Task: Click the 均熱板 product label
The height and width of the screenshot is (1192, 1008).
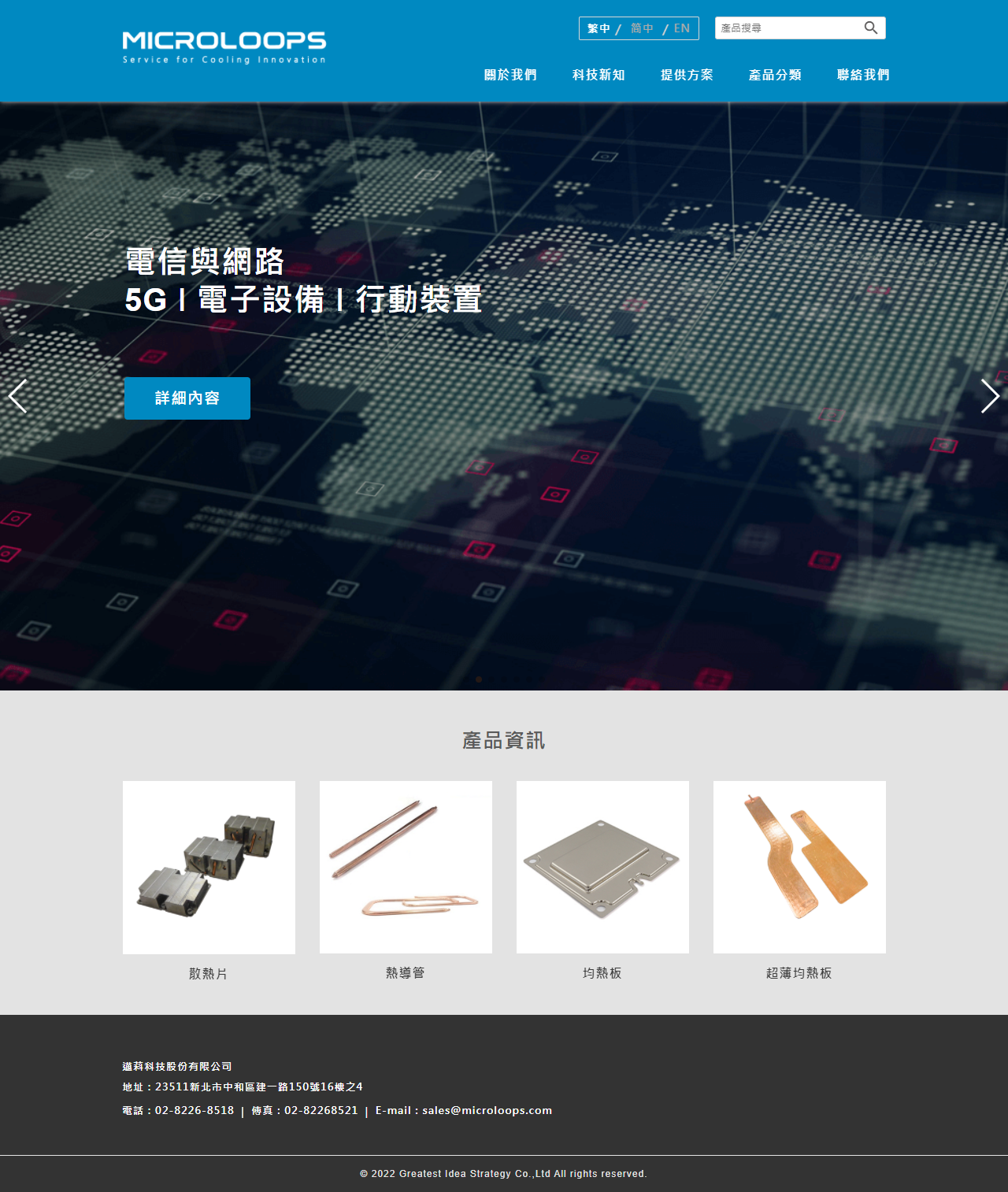Action: click(602, 973)
